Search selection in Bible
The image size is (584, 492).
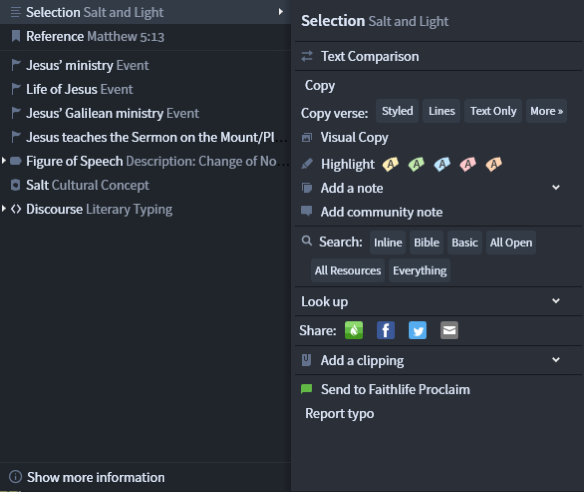point(426,242)
